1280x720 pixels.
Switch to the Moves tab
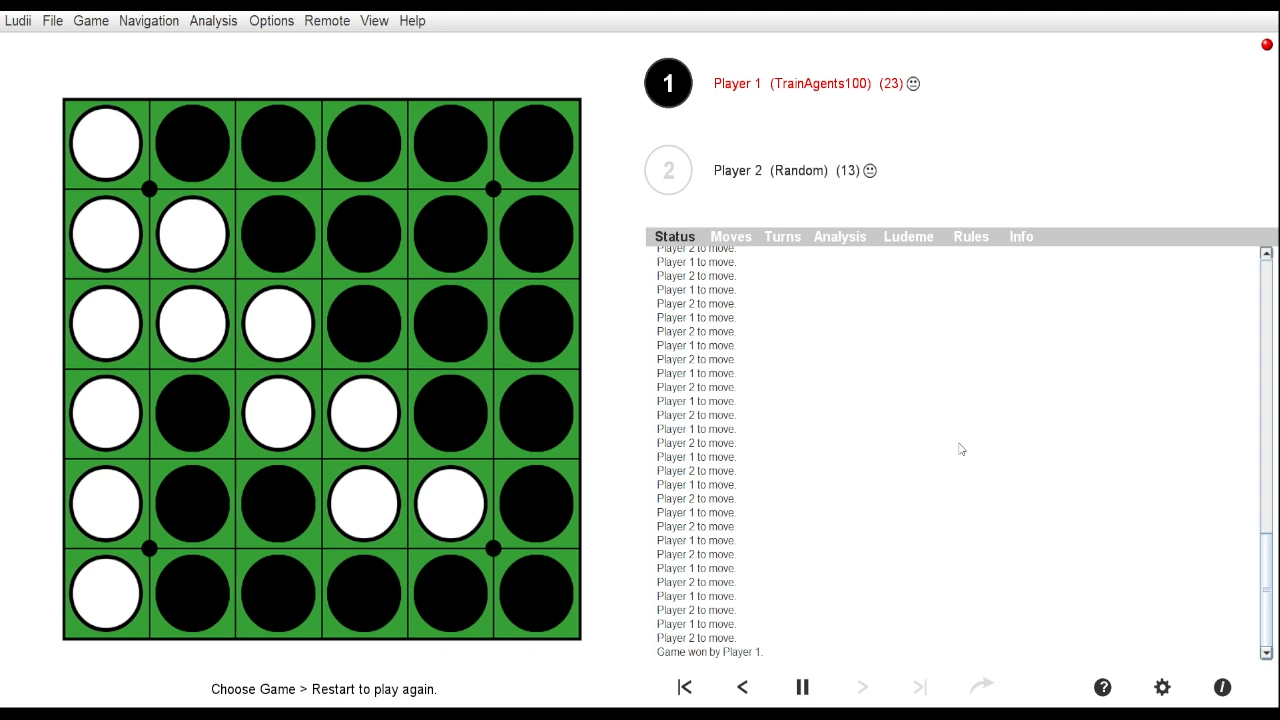[x=730, y=237]
